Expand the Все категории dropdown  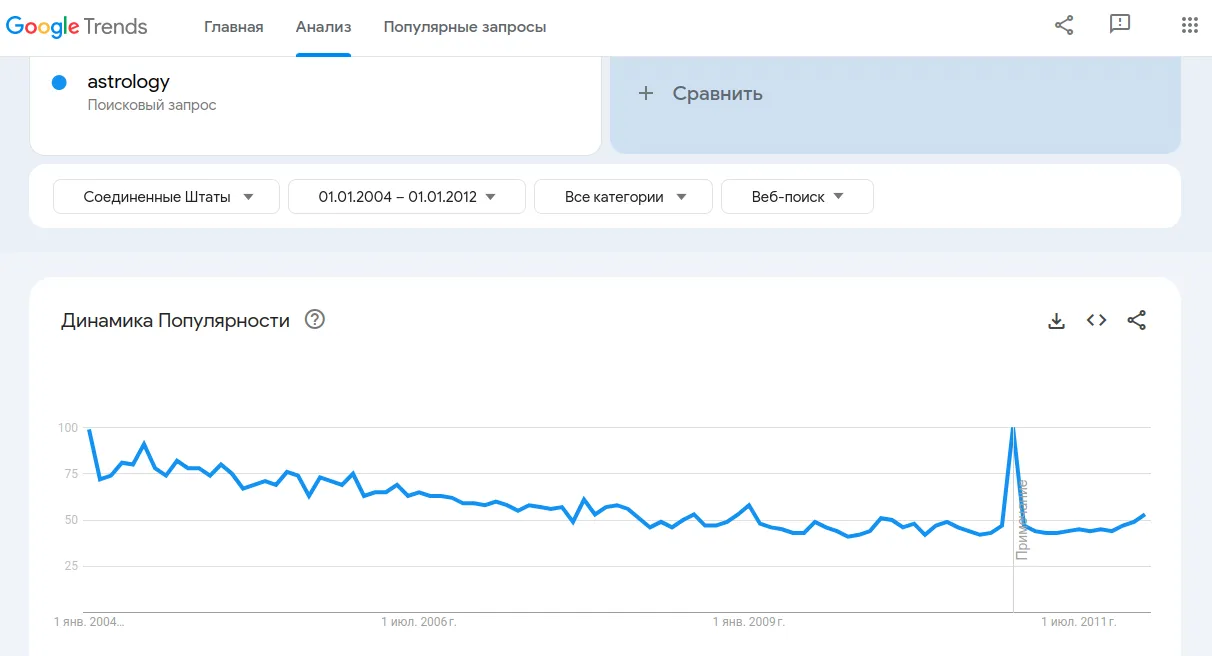623,197
